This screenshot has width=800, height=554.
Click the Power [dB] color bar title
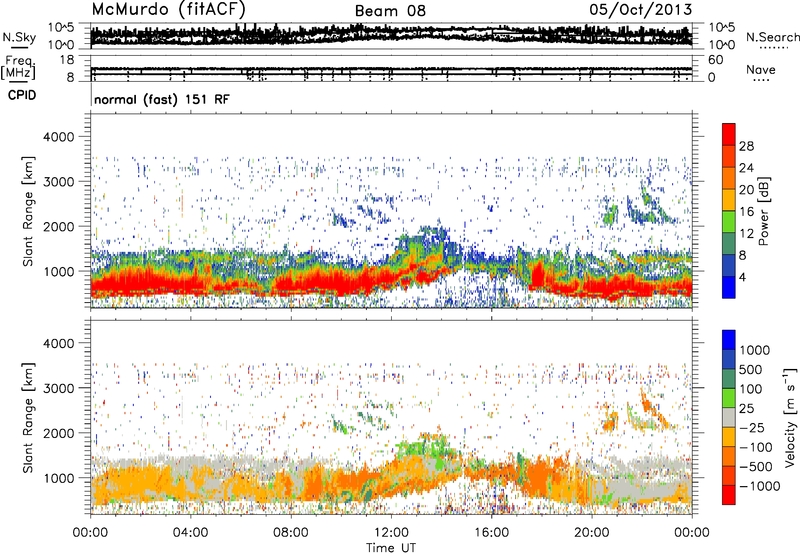[764, 211]
